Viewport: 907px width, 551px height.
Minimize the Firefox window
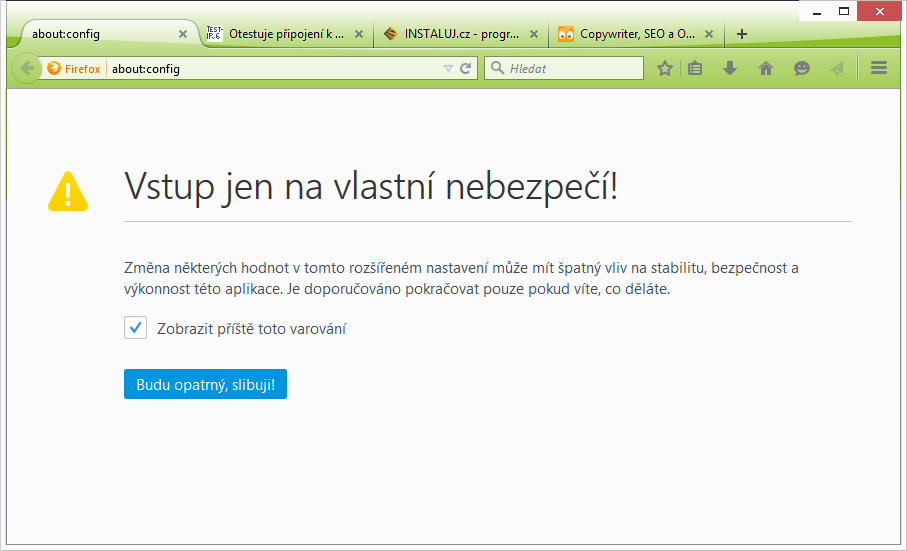(x=817, y=12)
